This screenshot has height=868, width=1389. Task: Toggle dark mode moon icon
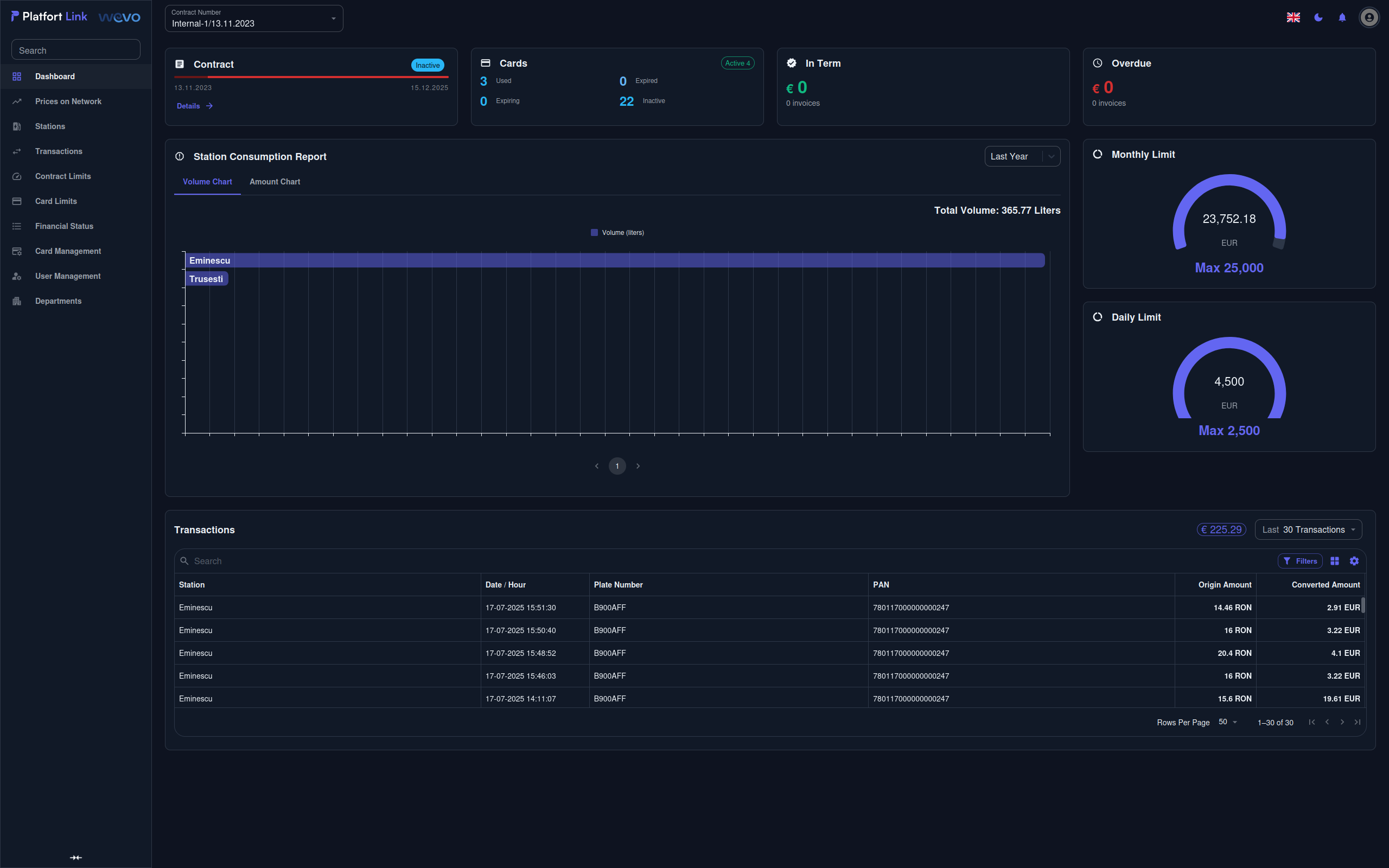[1318, 18]
